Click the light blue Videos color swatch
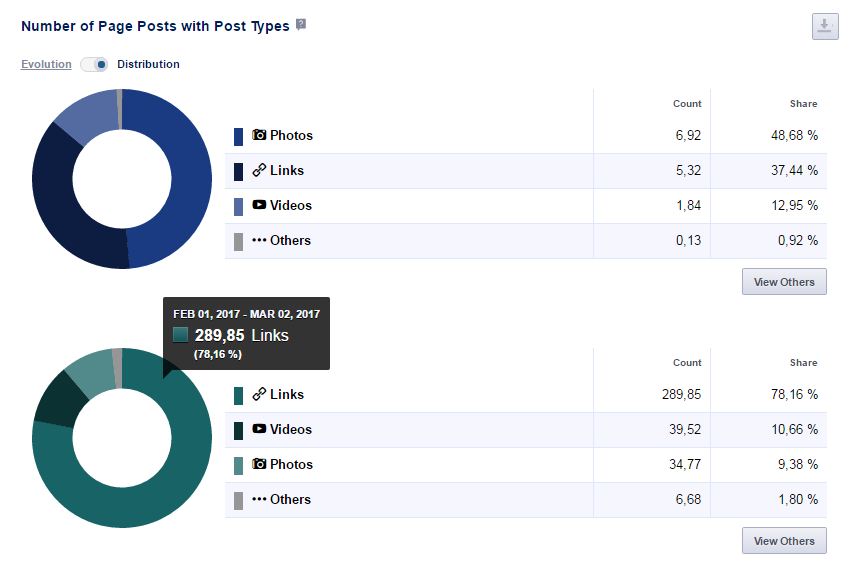This screenshot has width=864, height=578. [238, 207]
